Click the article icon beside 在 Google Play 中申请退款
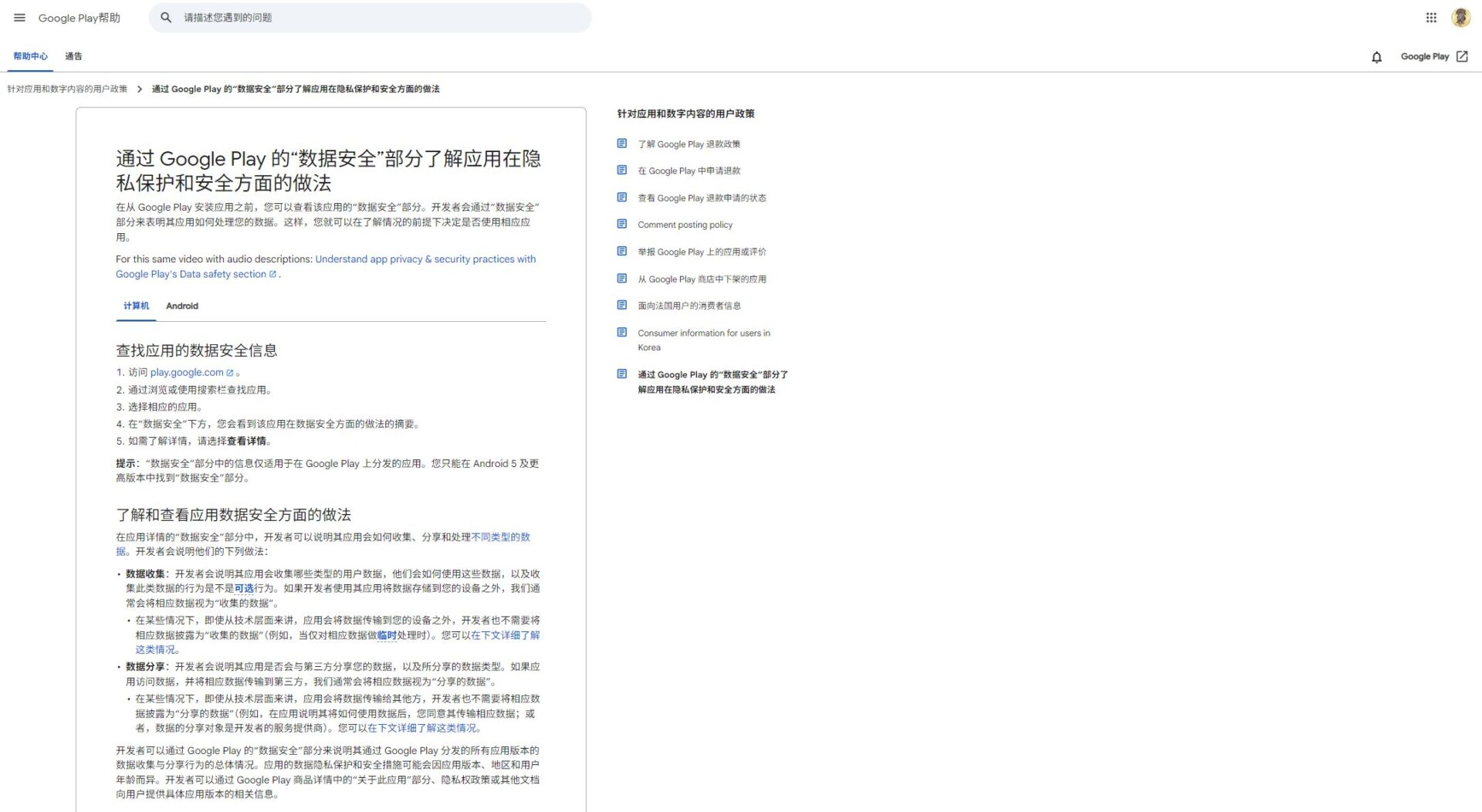 tap(622, 171)
